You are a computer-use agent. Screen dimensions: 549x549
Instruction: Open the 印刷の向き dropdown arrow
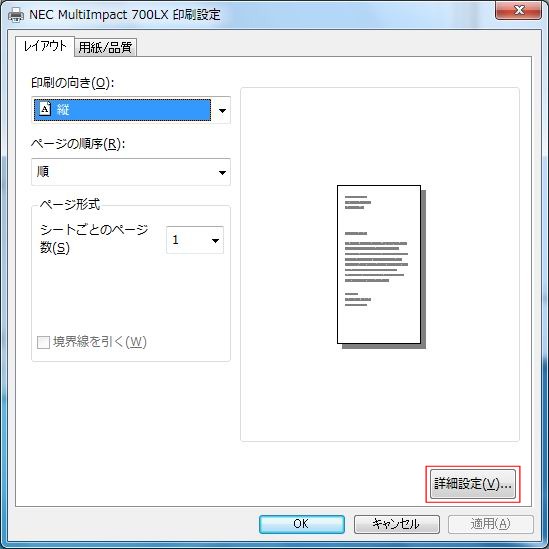(x=222, y=110)
